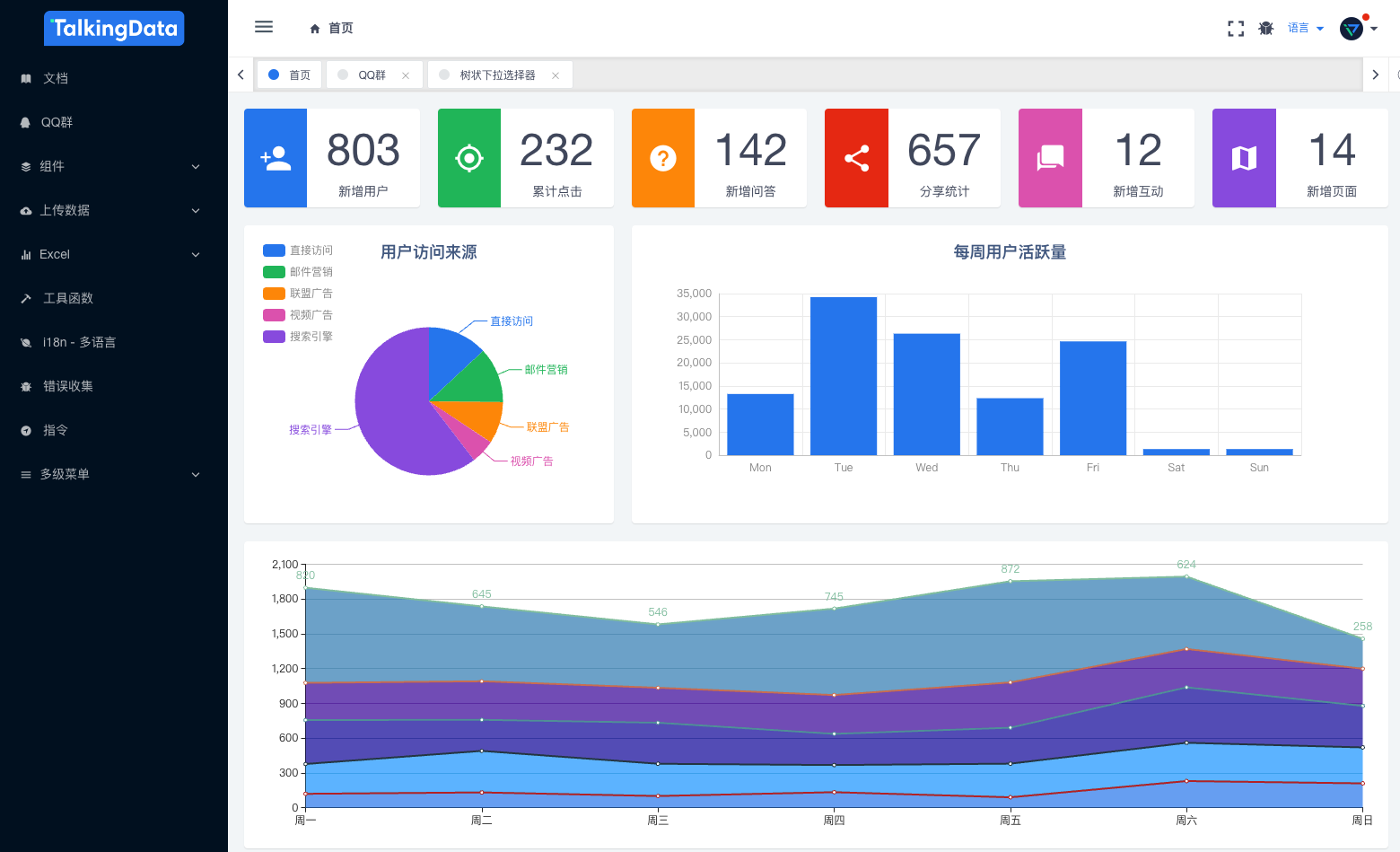Click the chat bubbles icon on 新增互动 card
The height and width of the screenshot is (852, 1400).
coord(1050,158)
